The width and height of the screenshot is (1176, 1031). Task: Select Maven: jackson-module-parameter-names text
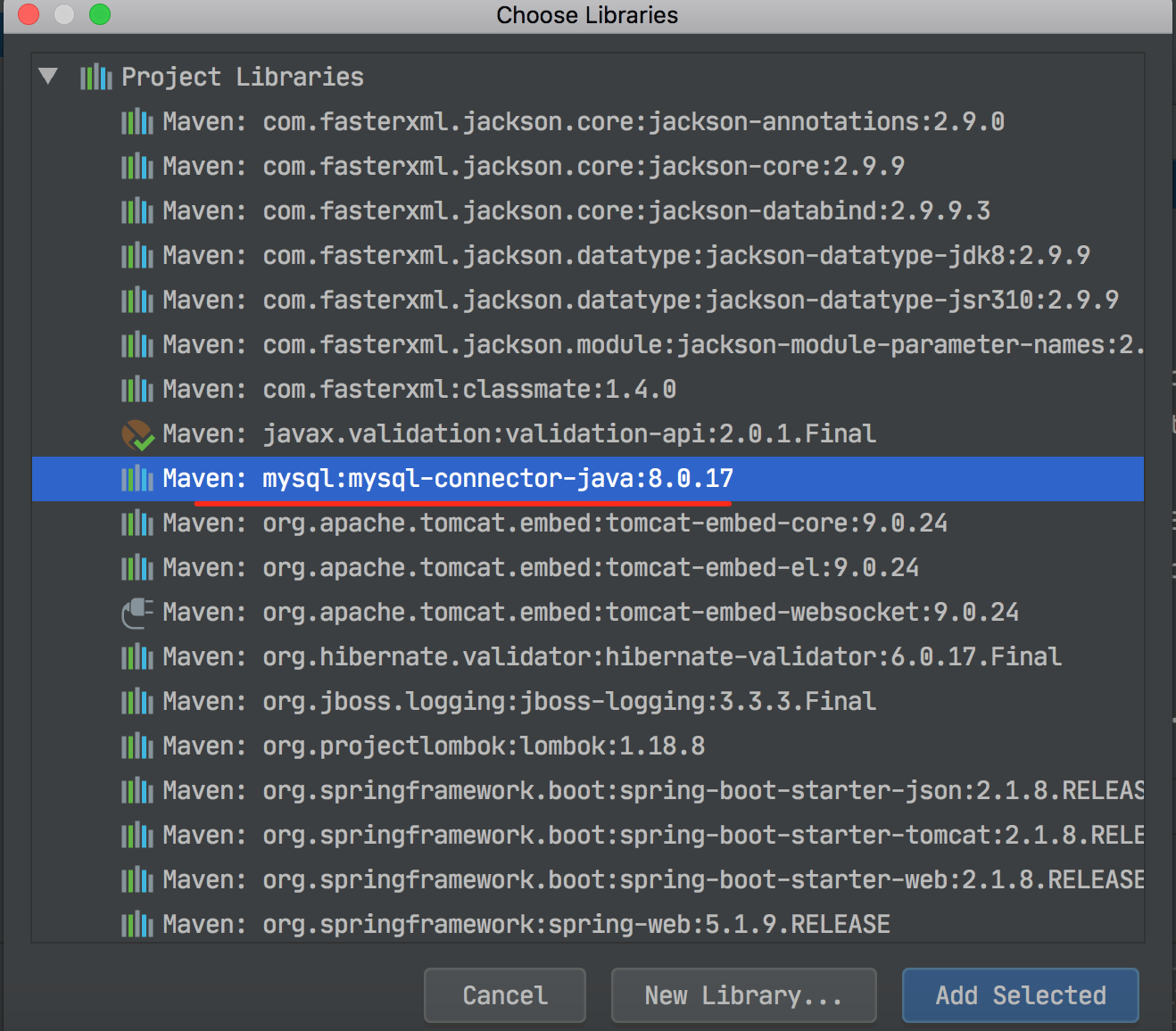coord(653,344)
